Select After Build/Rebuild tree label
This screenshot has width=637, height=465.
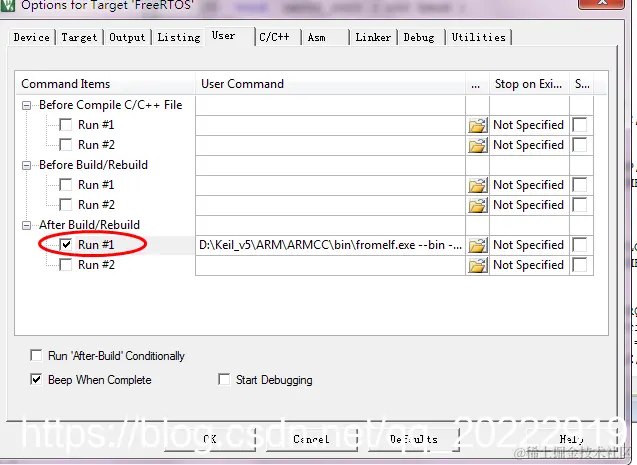pyautogui.click(x=89, y=225)
